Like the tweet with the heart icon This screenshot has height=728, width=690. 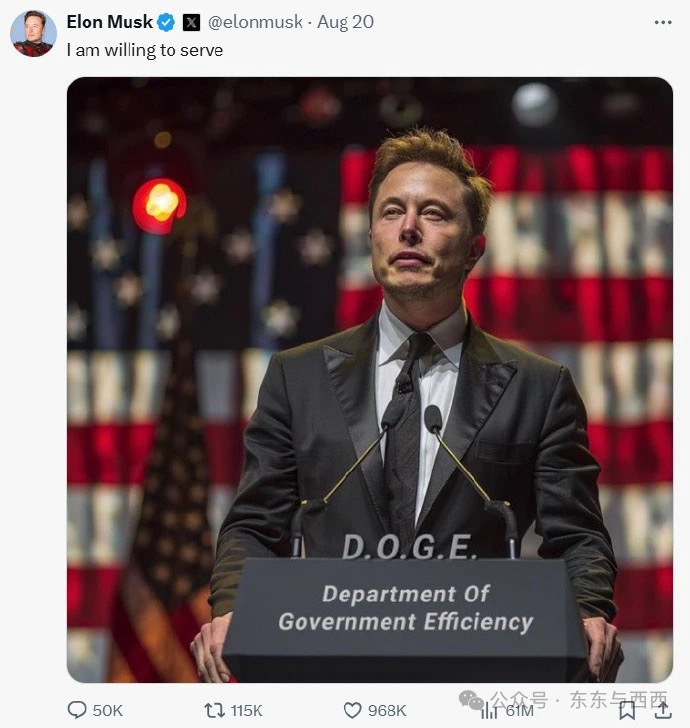pyautogui.click(x=352, y=710)
